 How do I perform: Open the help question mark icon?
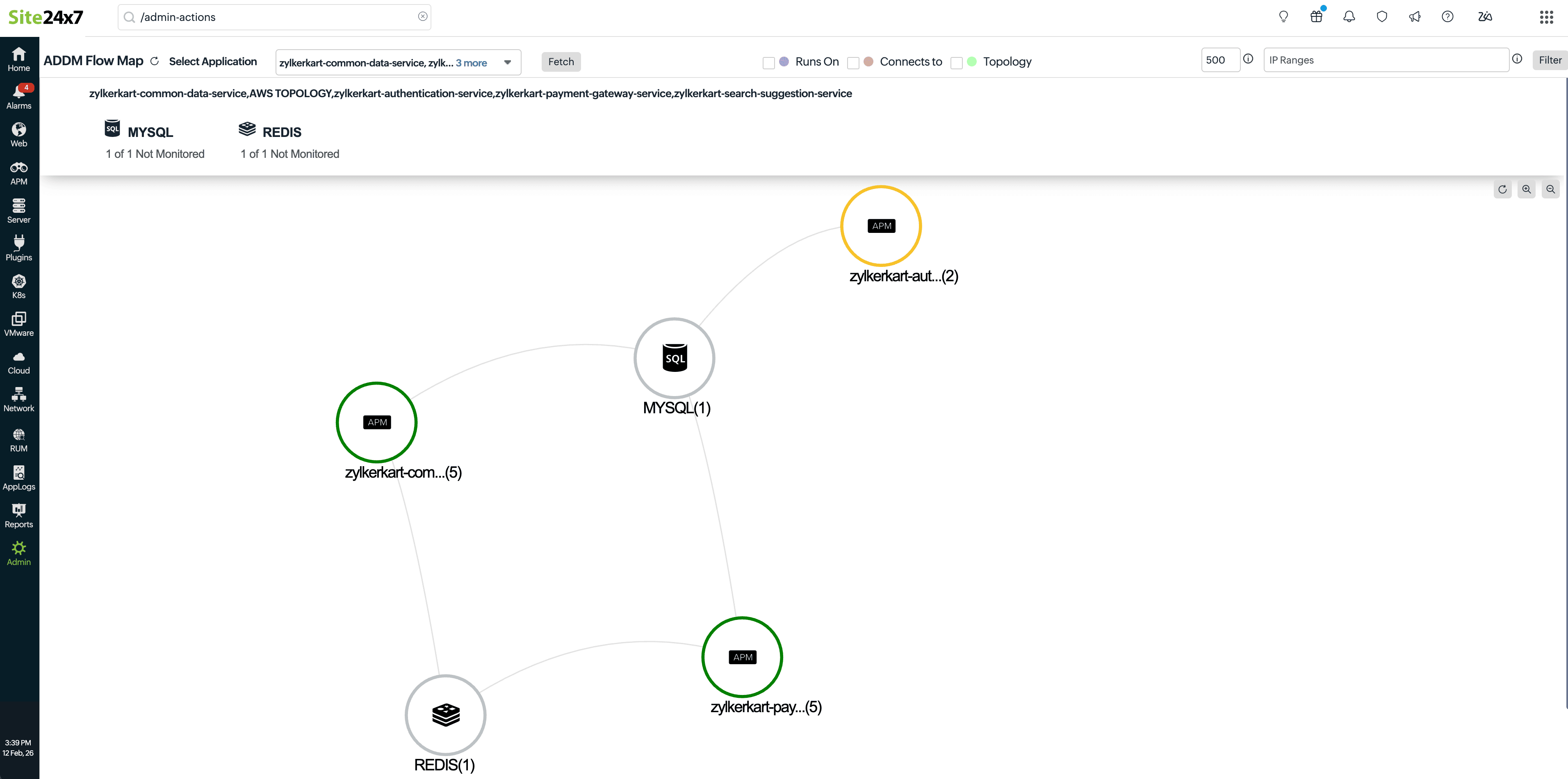[x=1447, y=16]
